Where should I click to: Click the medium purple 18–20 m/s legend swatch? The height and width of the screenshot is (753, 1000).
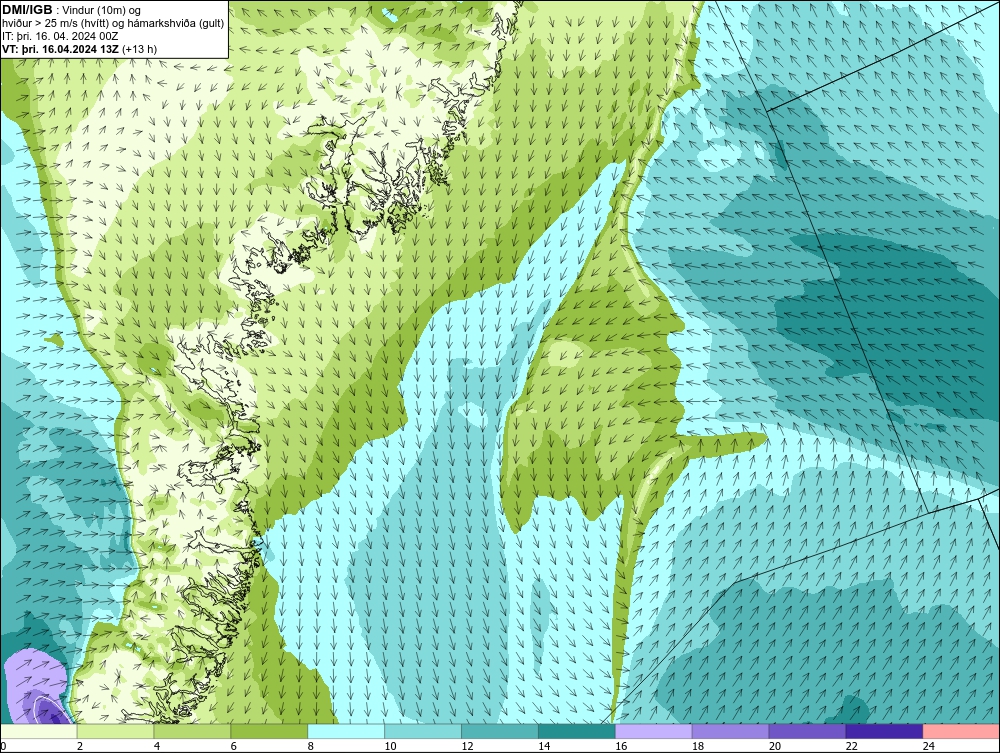(x=730, y=731)
